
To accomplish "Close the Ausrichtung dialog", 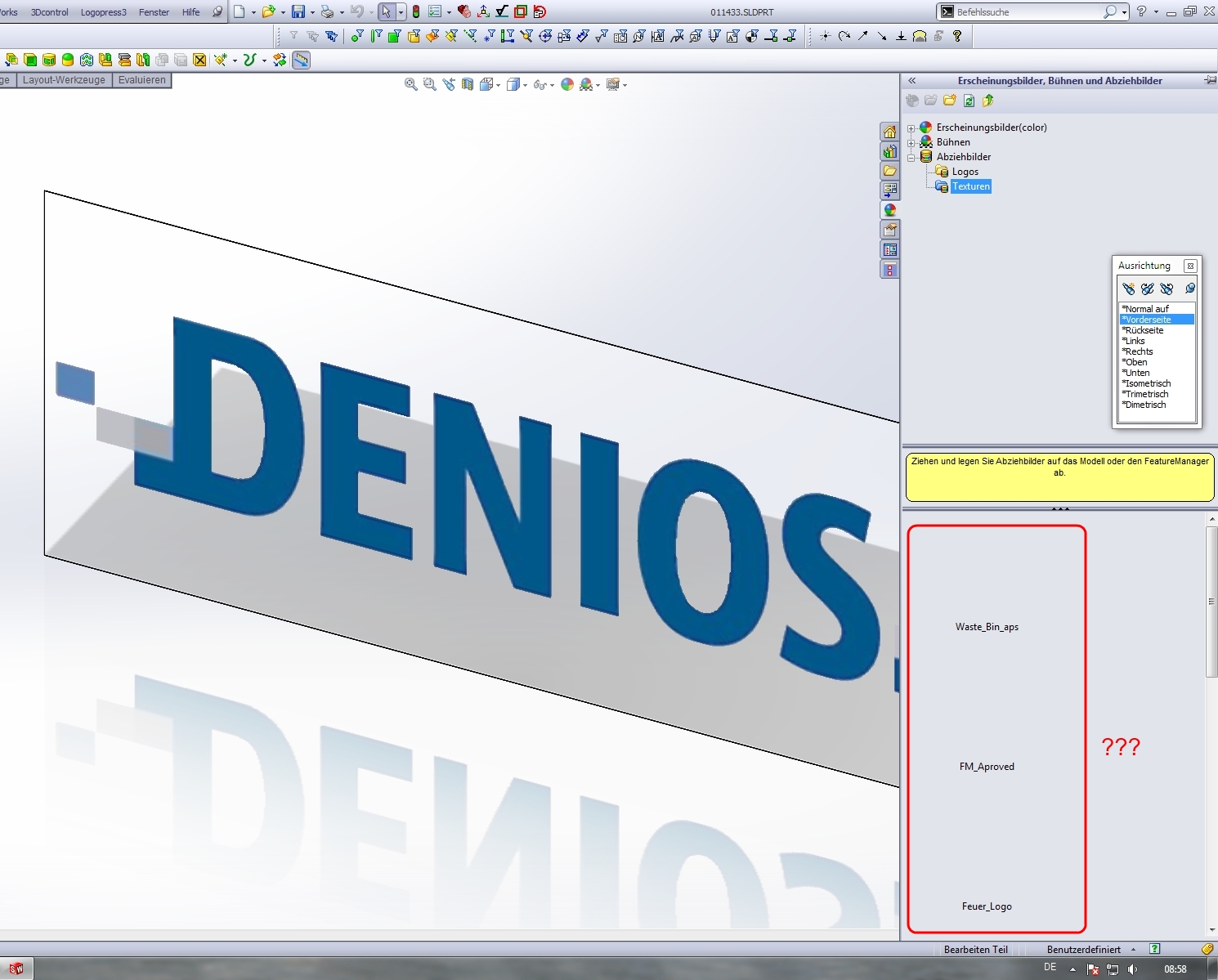I will [x=1190, y=266].
